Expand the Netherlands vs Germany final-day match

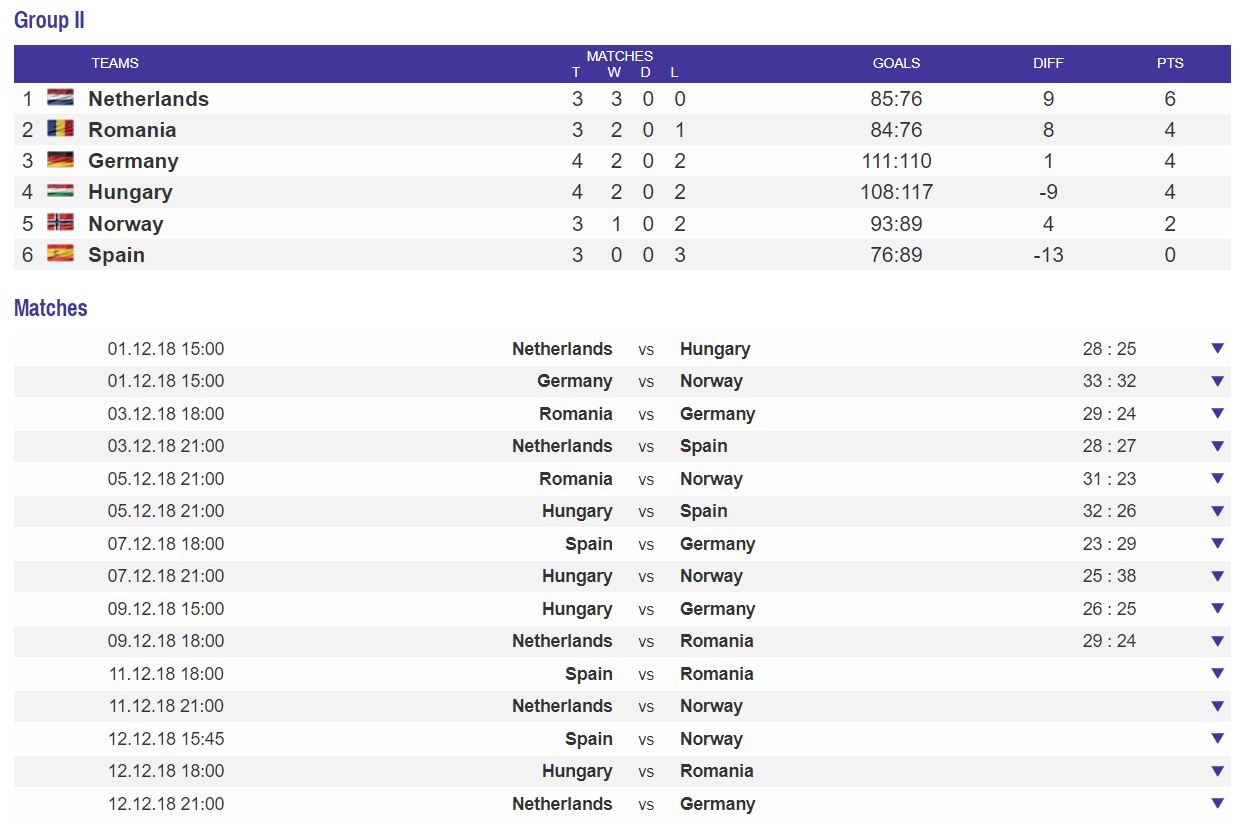point(1217,803)
